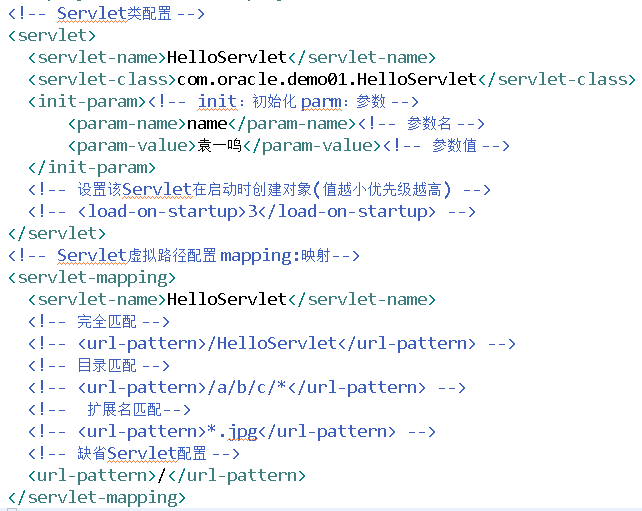Click the active url-pattern slash value
Viewport: 642px width, 511px height.
pos(162,476)
